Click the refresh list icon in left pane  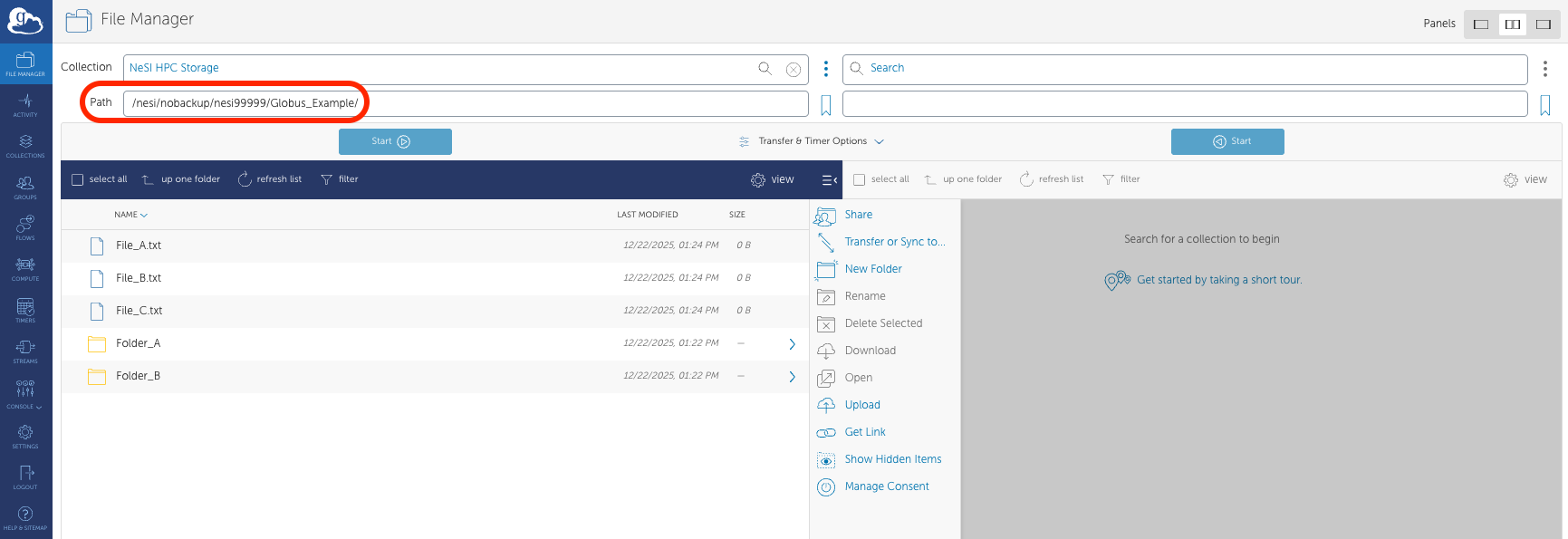tap(245, 179)
